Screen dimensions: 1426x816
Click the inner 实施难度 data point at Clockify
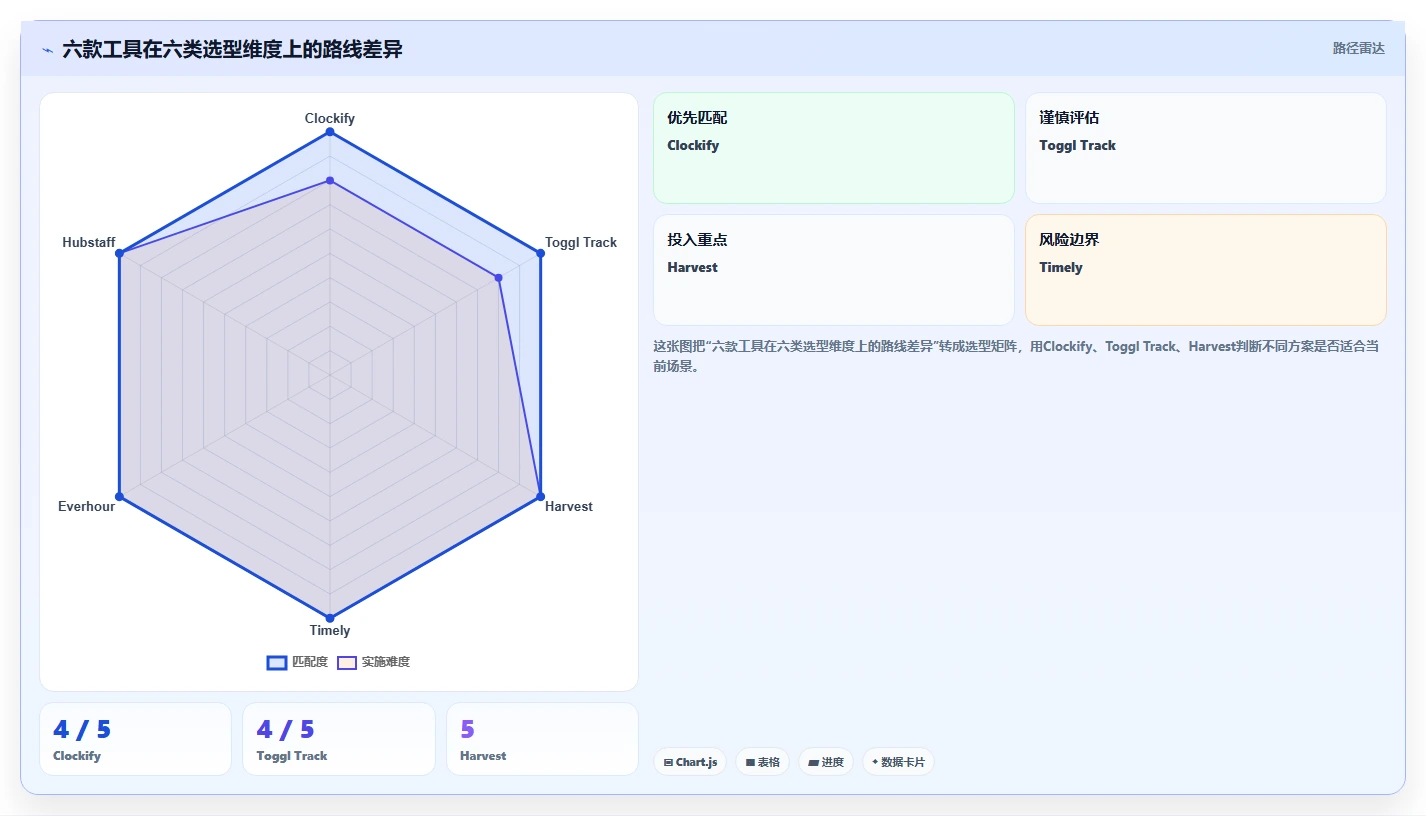coord(330,181)
